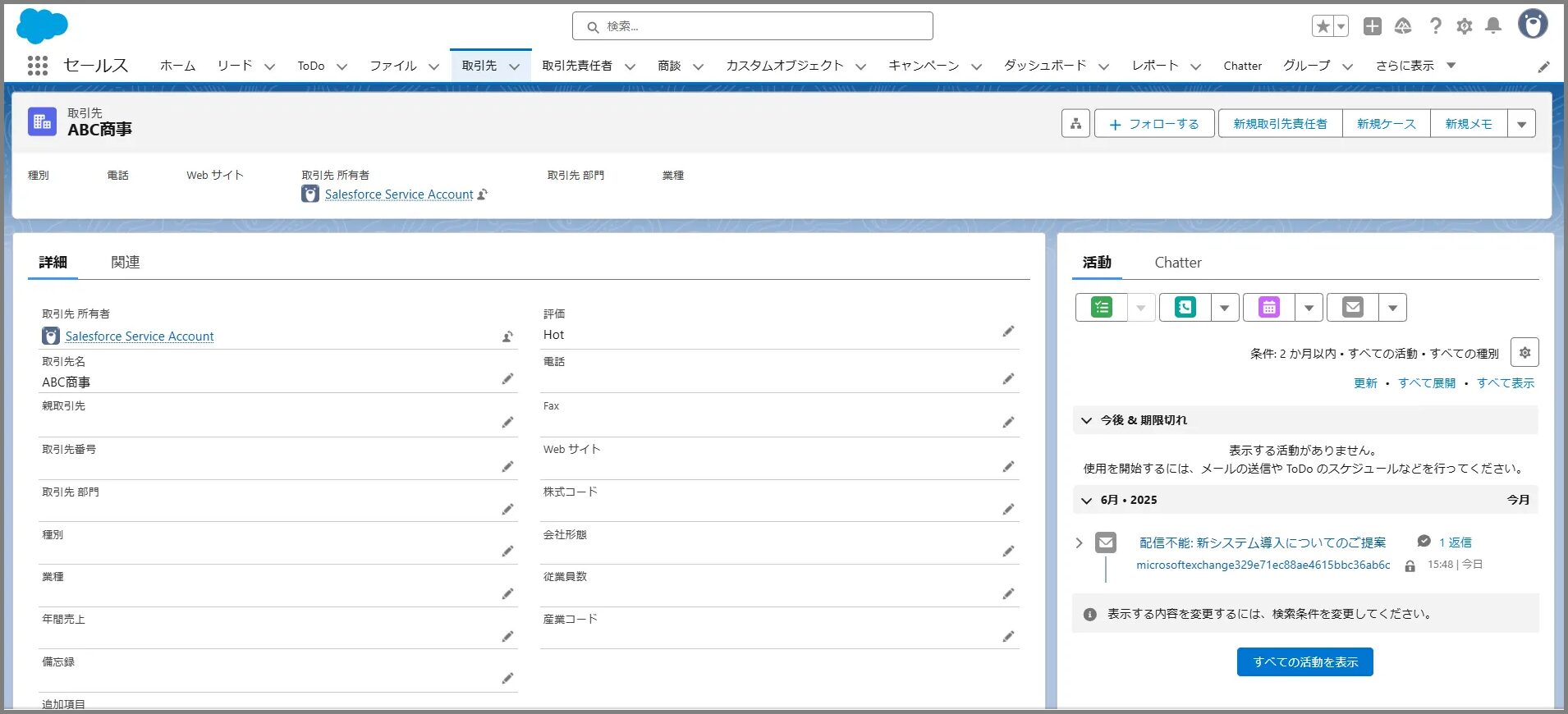Image resolution: width=1568 pixels, height=714 pixels.
Task: Open the ダッシュボード navigation tab
Action: [1045, 66]
